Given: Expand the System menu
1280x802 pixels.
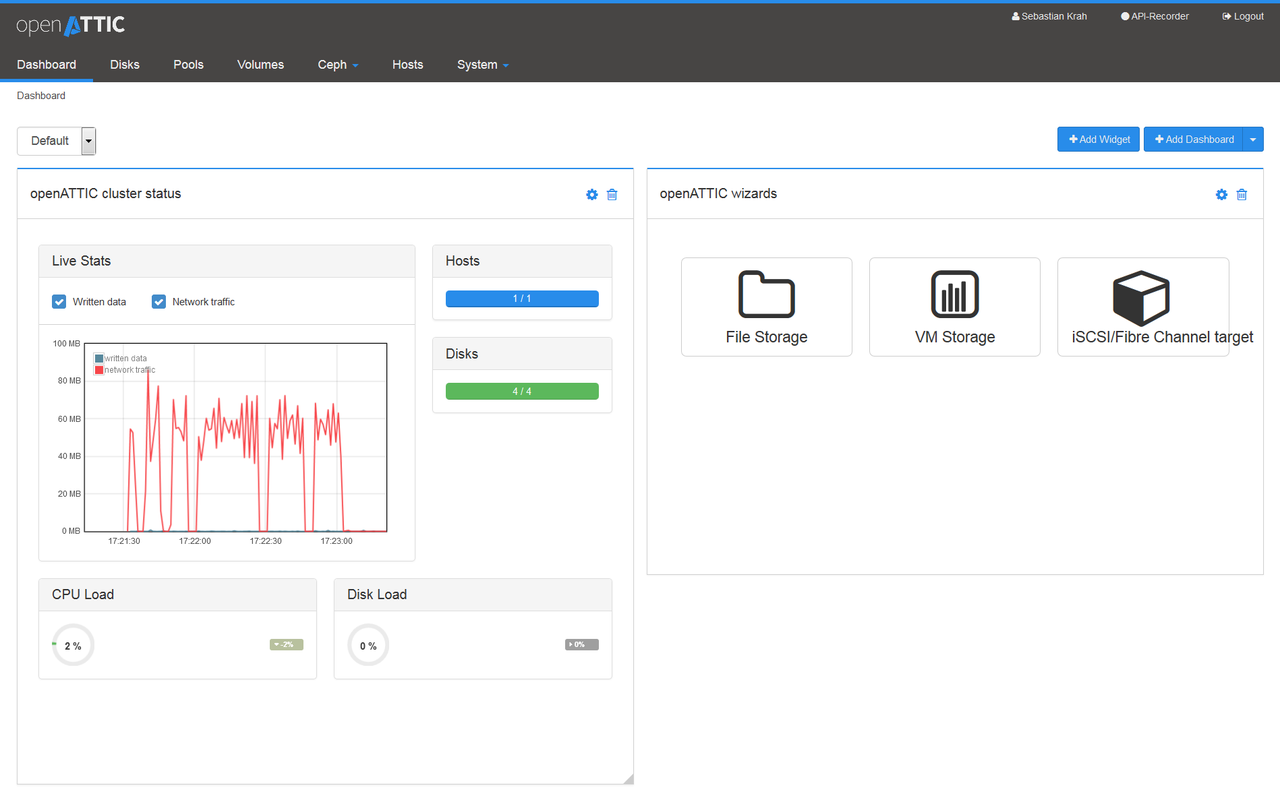Looking at the screenshot, I should tap(483, 65).
